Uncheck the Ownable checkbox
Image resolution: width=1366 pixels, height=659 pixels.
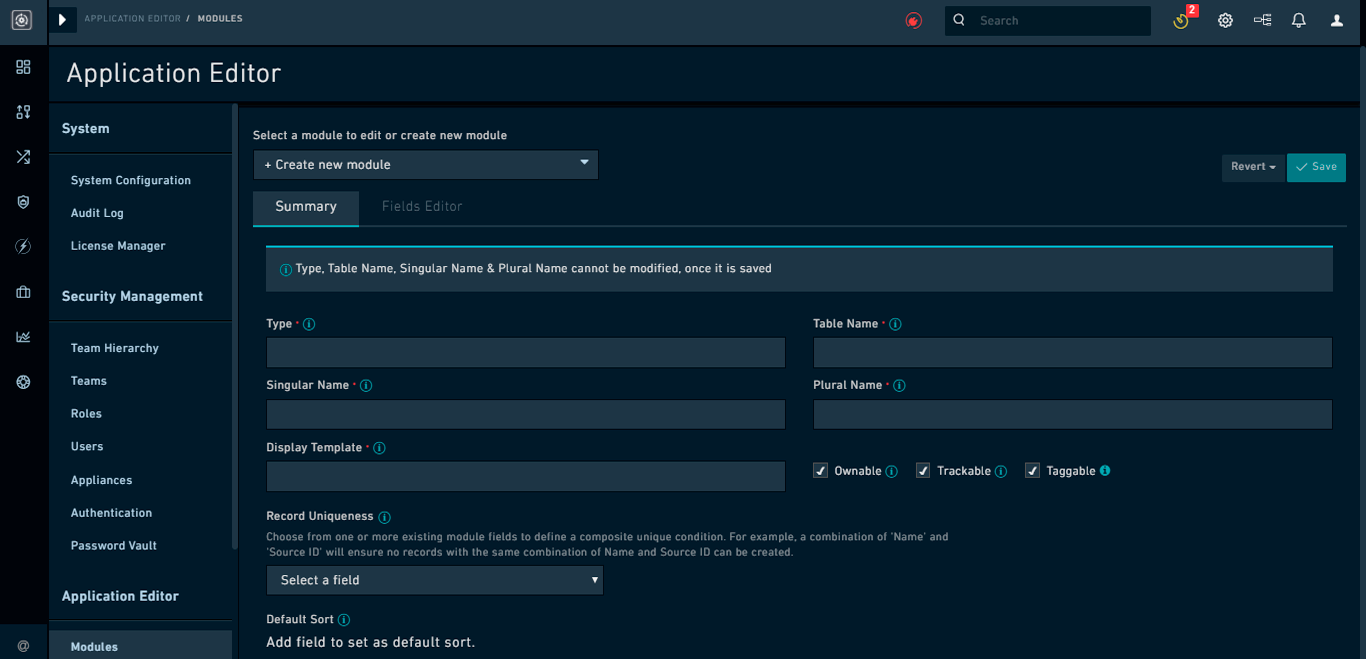[820, 470]
